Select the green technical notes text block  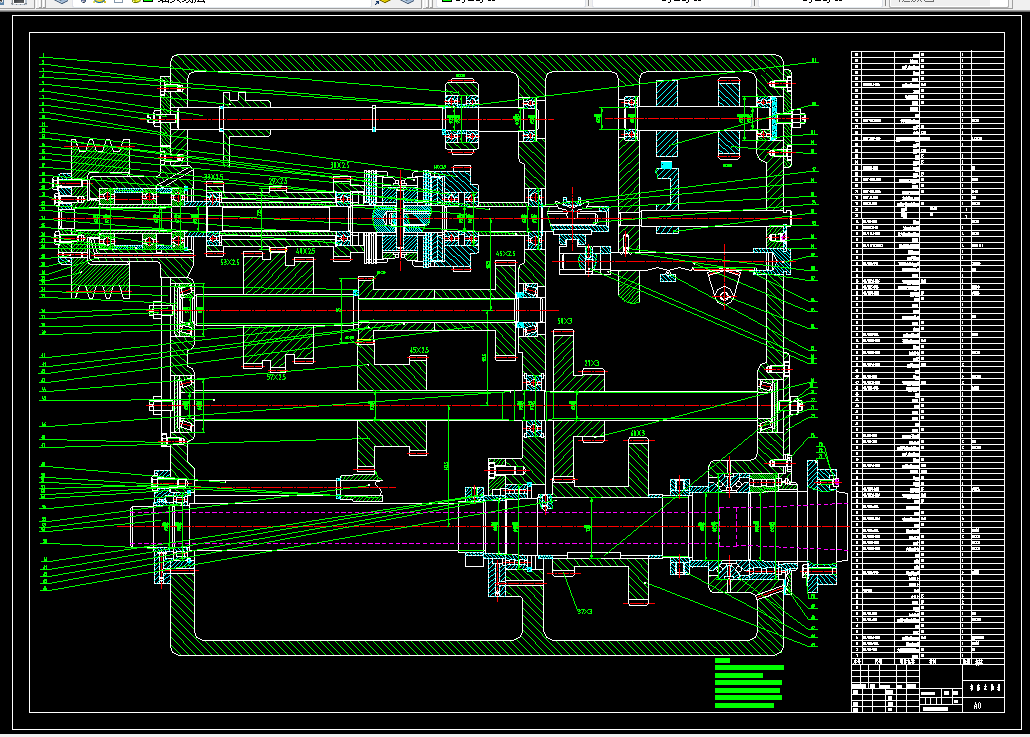749,683
